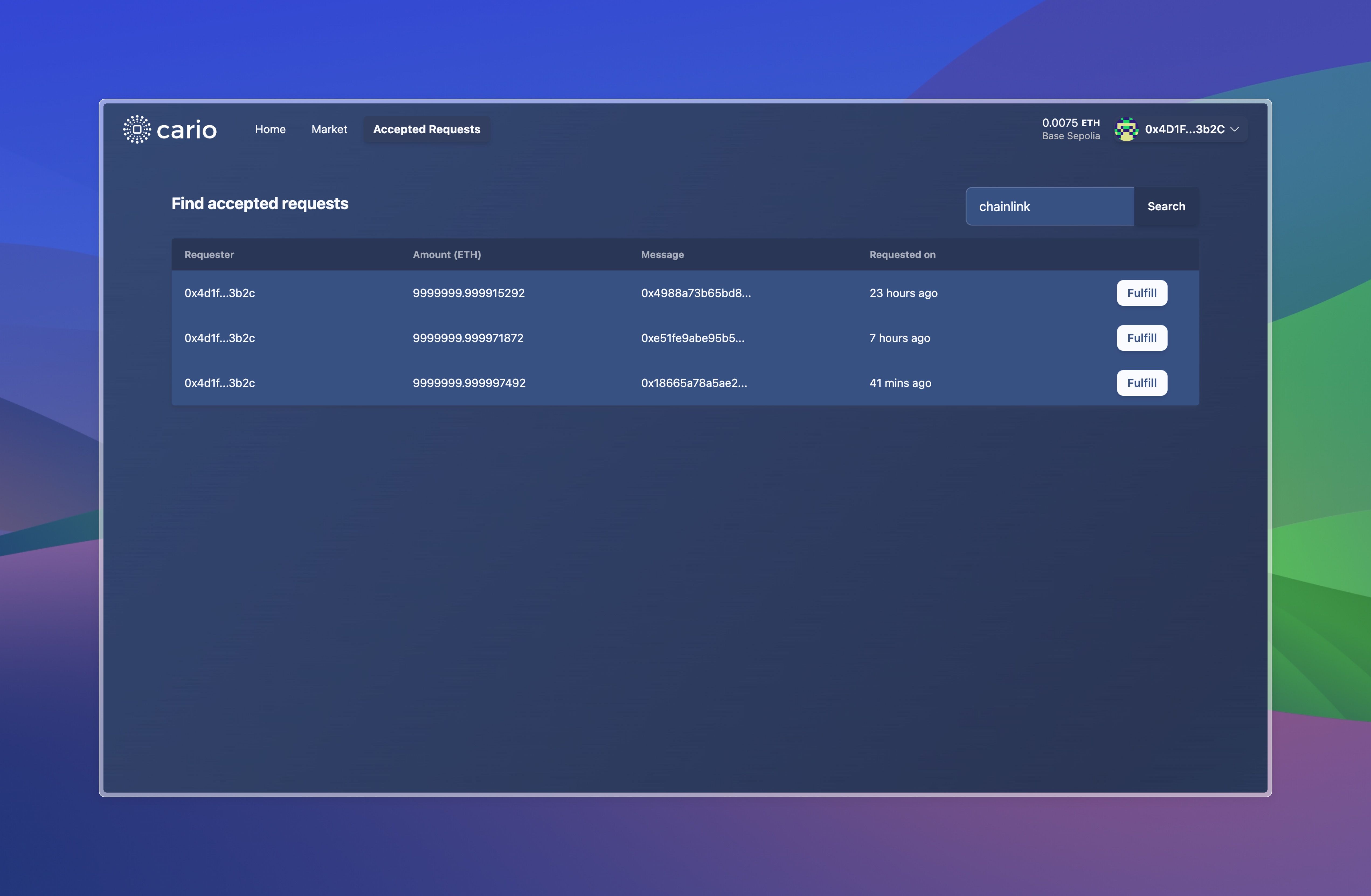Click the cario logo icon
This screenshot has height=896, width=1371.
[137, 129]
